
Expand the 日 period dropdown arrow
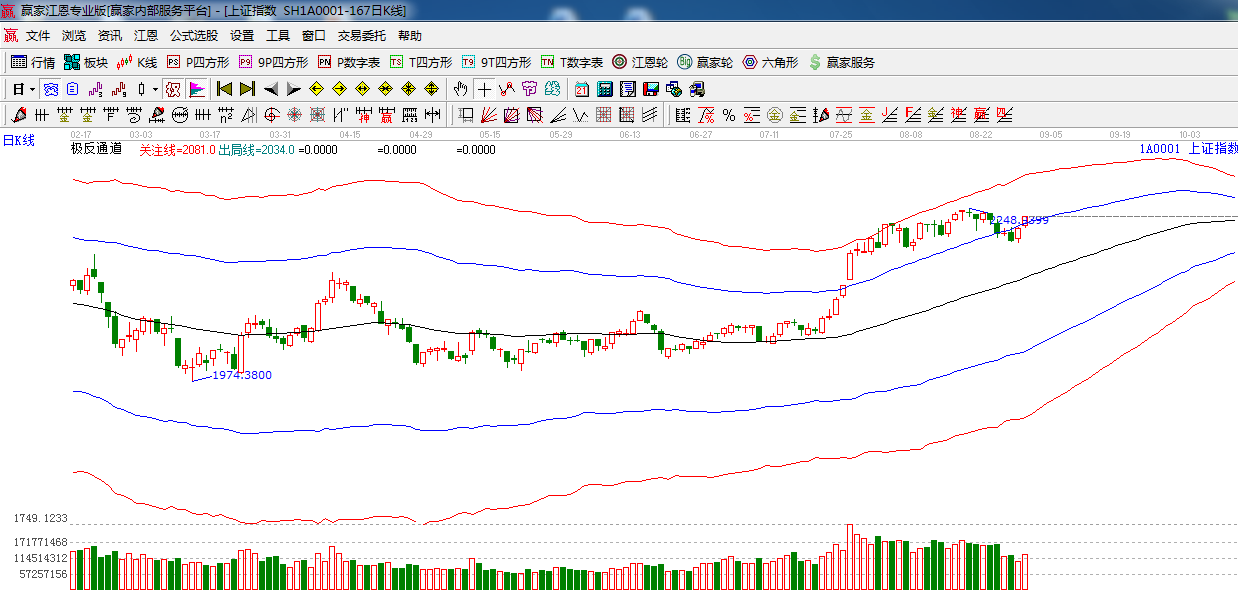pyautogui.click(x=32, y=89)
